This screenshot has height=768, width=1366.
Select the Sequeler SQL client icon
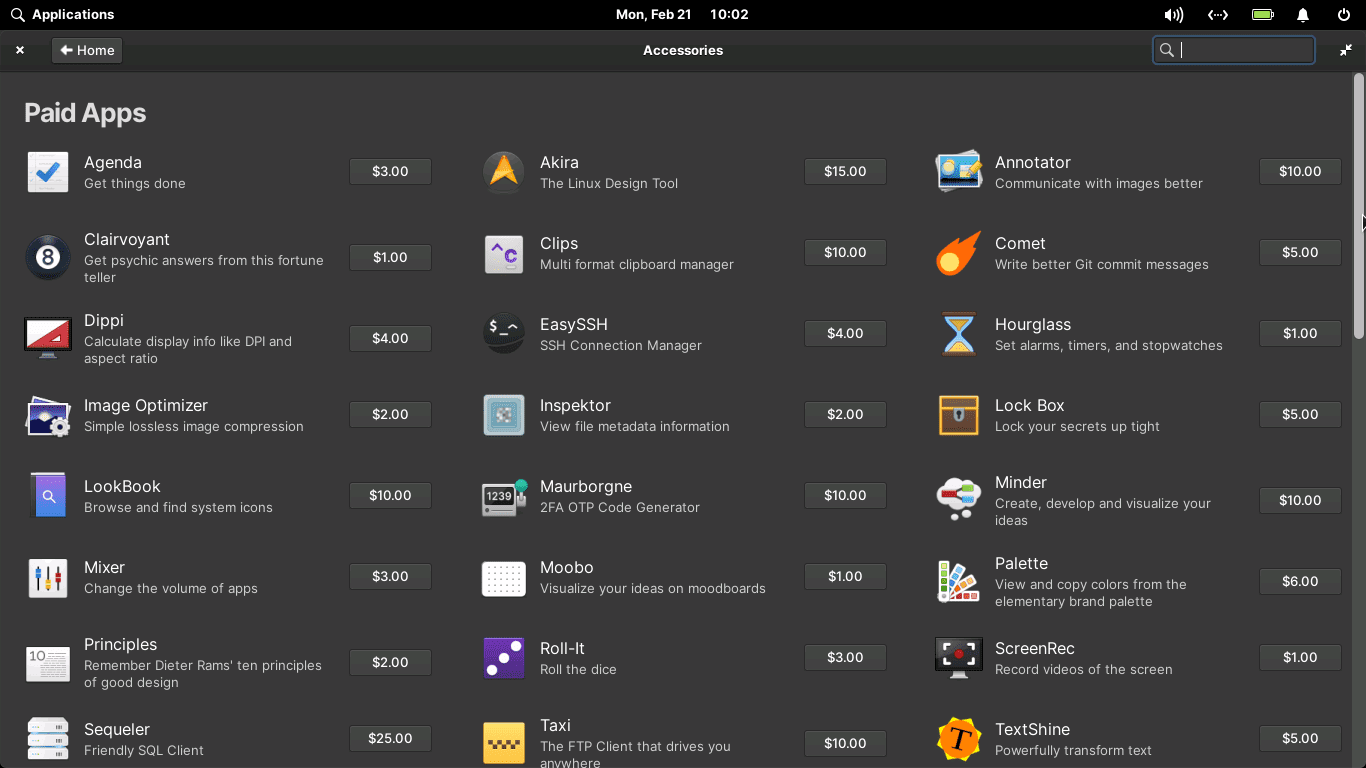point(48,738)
